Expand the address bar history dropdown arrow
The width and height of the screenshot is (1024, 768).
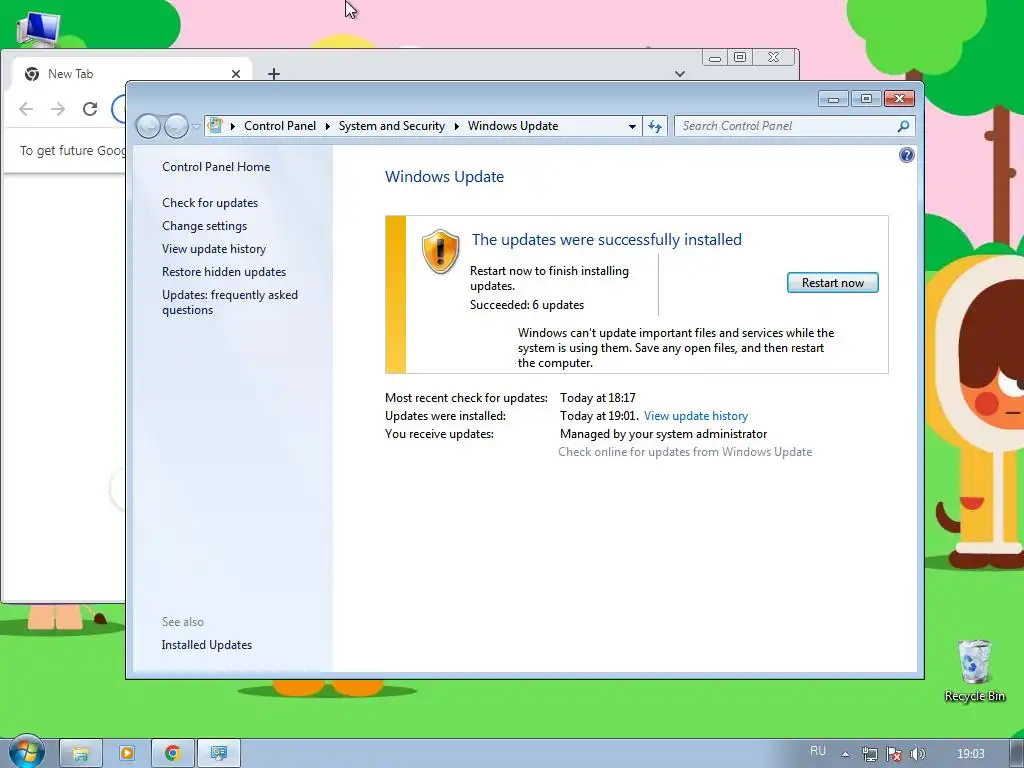632,126
